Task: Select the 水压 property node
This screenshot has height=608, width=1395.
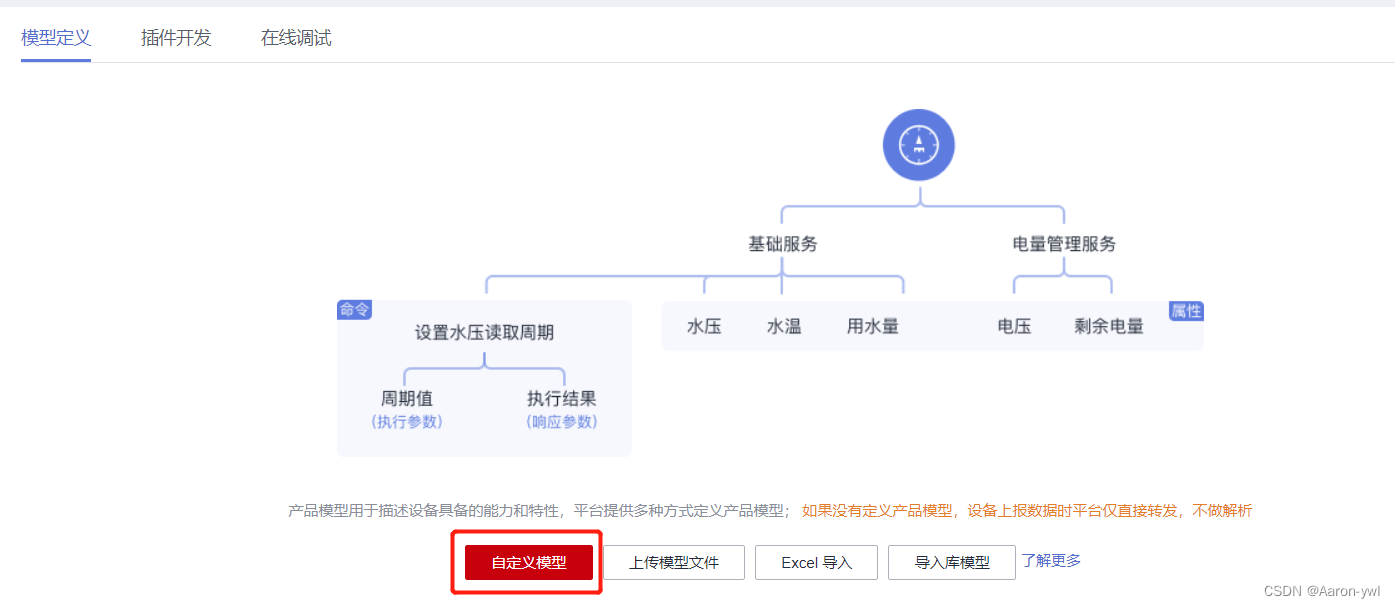Action: click(x=704, y=325)
